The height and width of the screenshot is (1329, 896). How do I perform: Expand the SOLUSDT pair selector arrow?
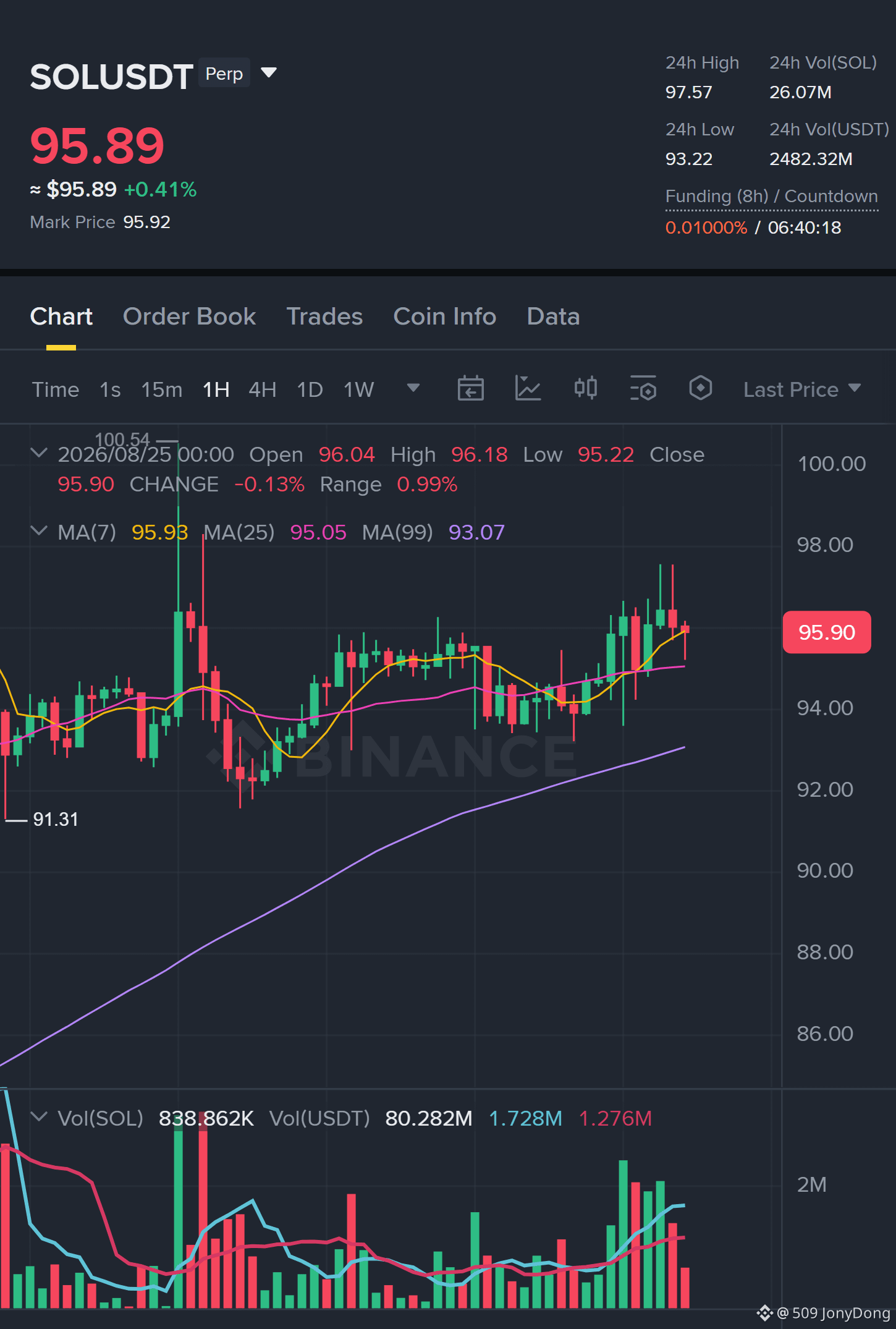(268, 73)
